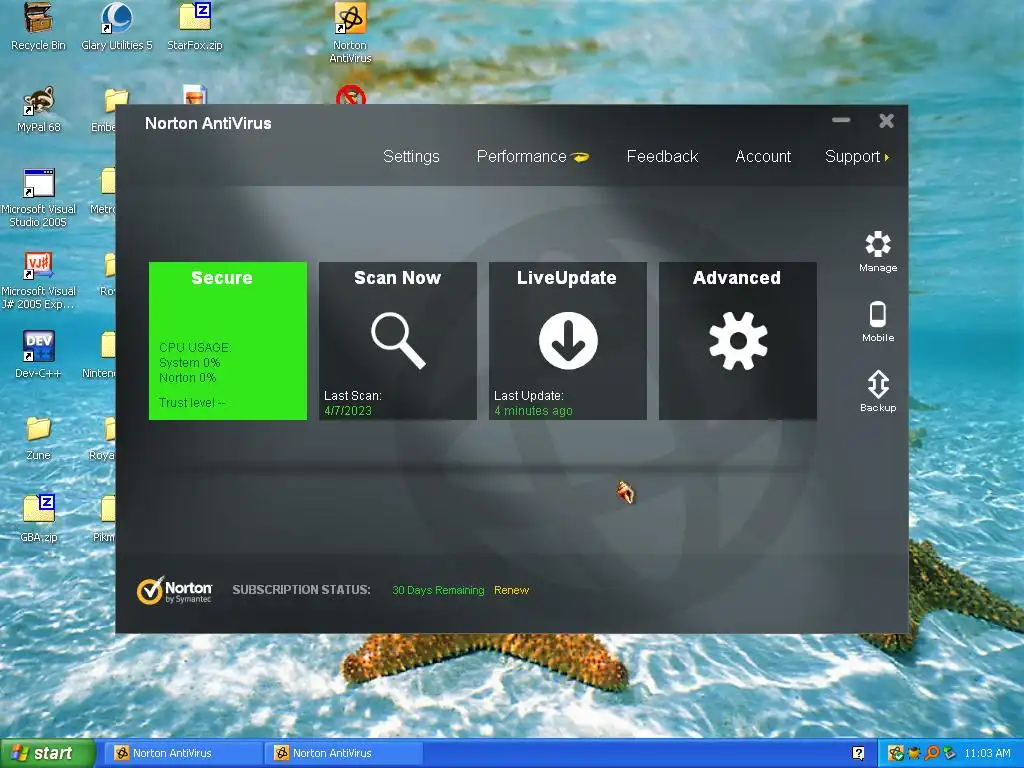Open the Performance menu
Viewport: 1024px width, 768px height.
point(521,157)
